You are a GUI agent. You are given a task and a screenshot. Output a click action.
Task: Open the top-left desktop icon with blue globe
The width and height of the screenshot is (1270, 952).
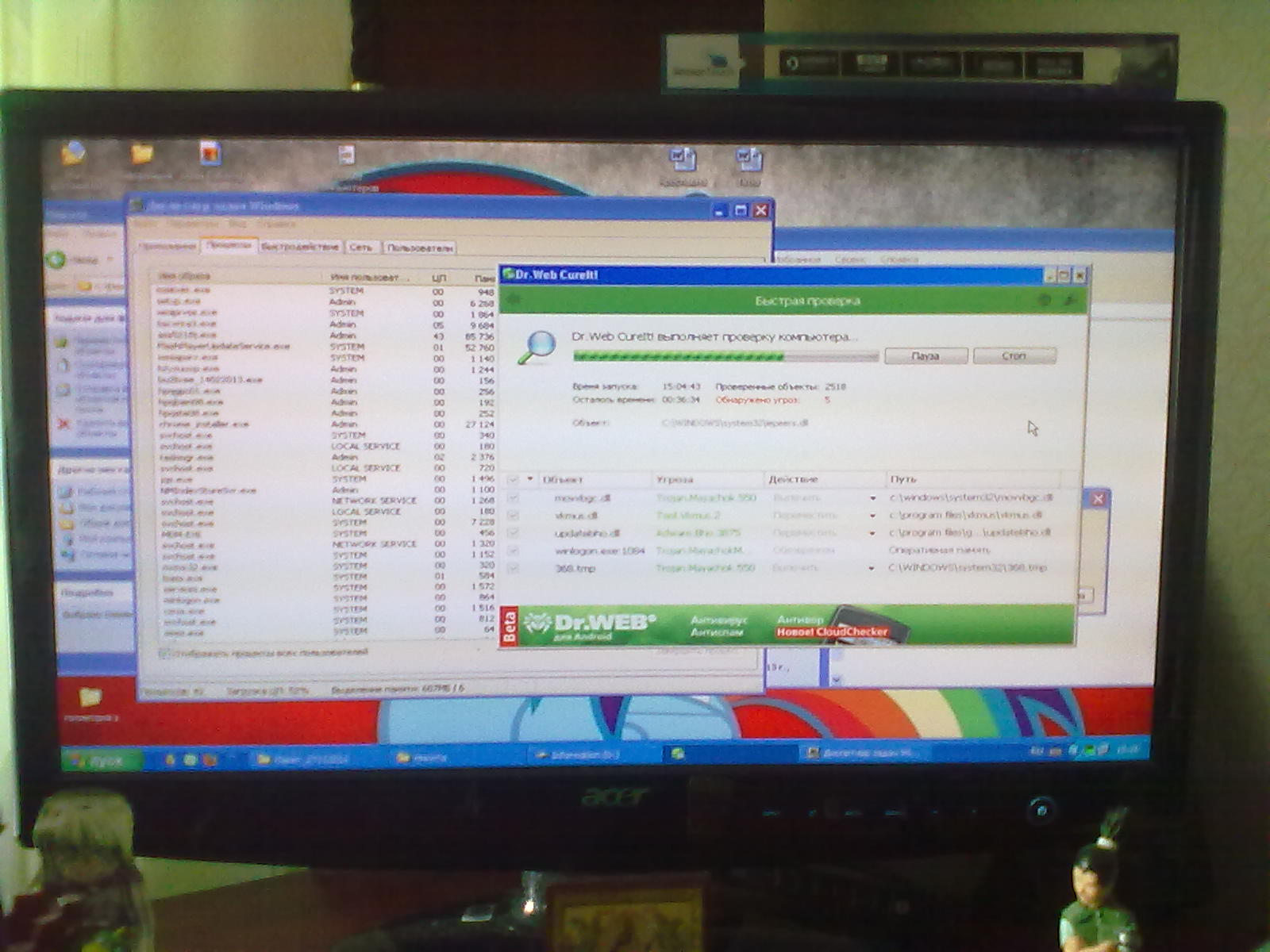73,152
